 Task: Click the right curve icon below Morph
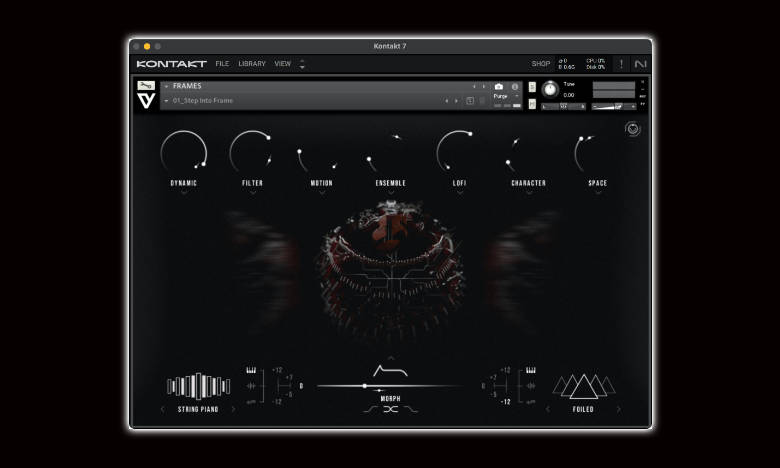click(411, 409)
